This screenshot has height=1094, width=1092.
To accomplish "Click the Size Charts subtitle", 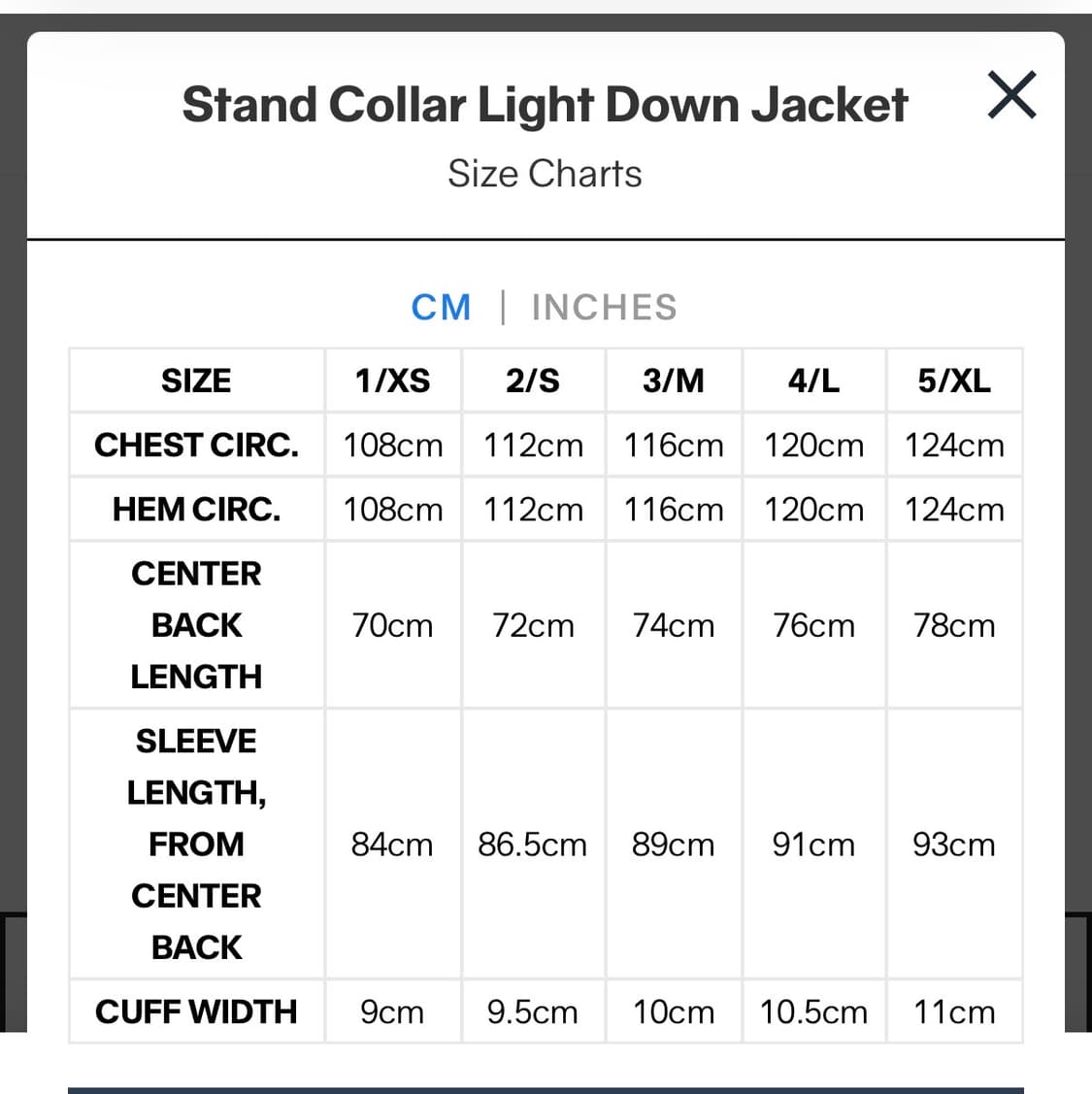I will coord(545,174).
